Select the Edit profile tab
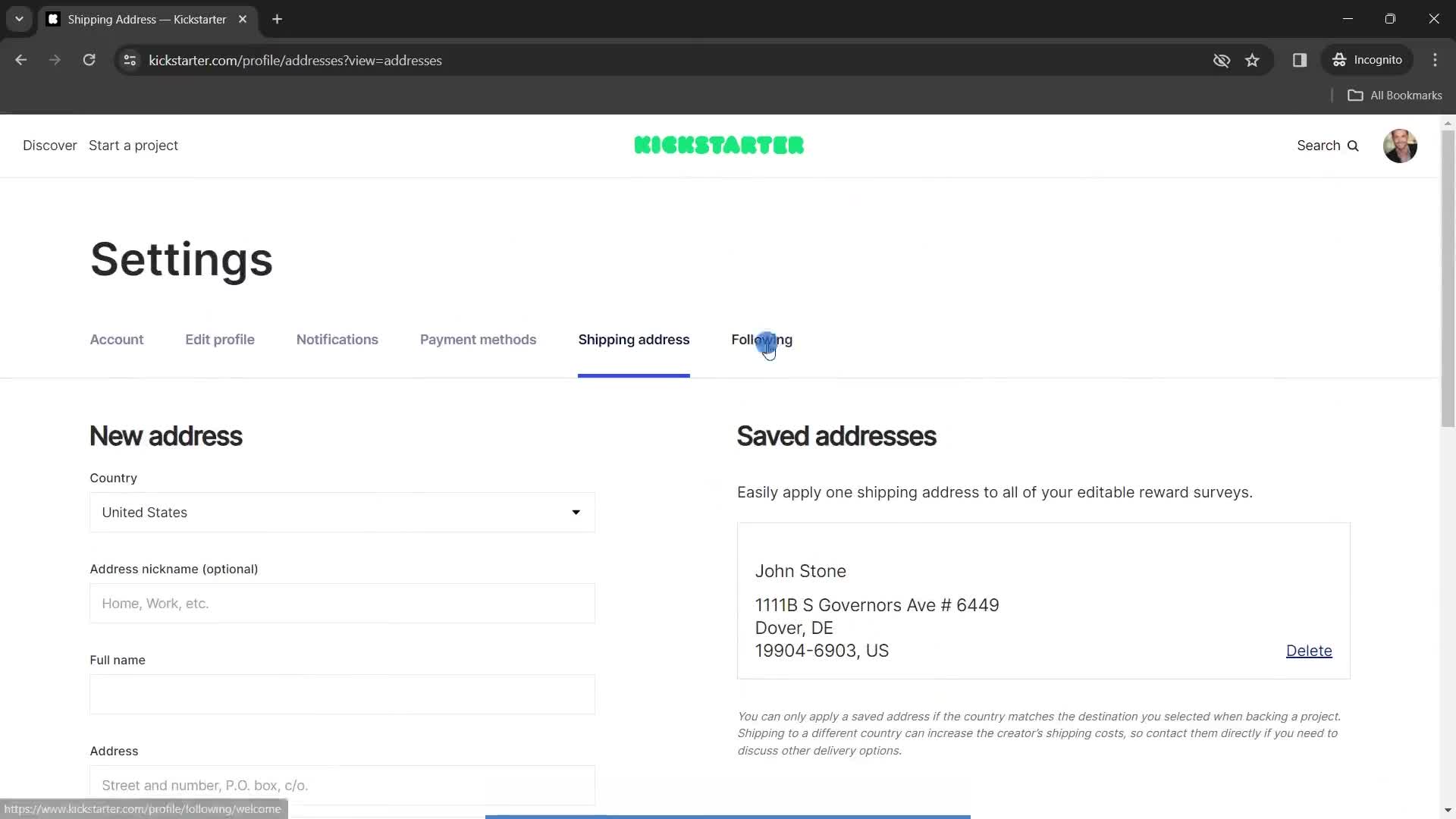 (x=220, y=339)
